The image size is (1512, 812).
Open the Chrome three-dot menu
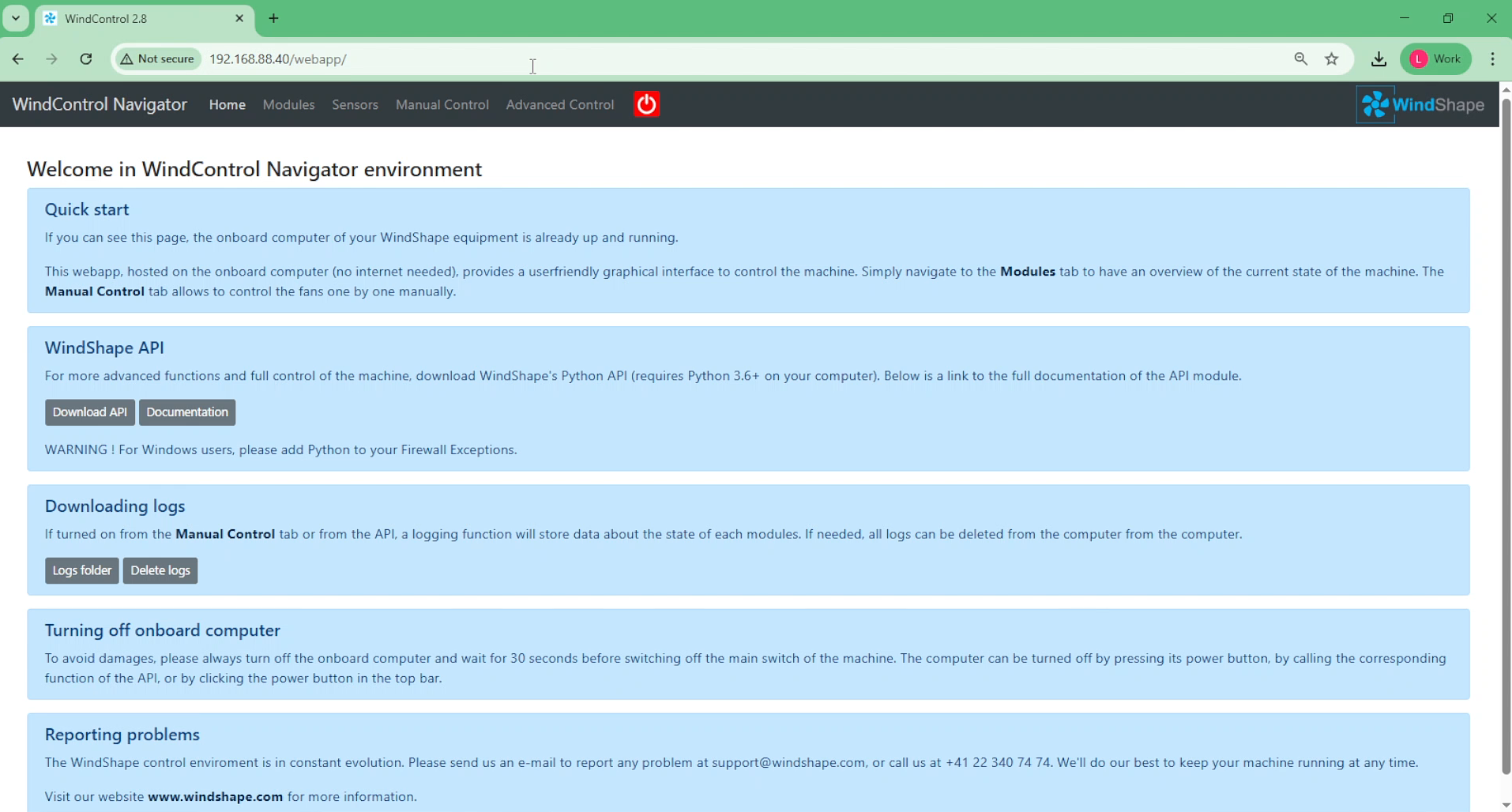coord(1492,59)
